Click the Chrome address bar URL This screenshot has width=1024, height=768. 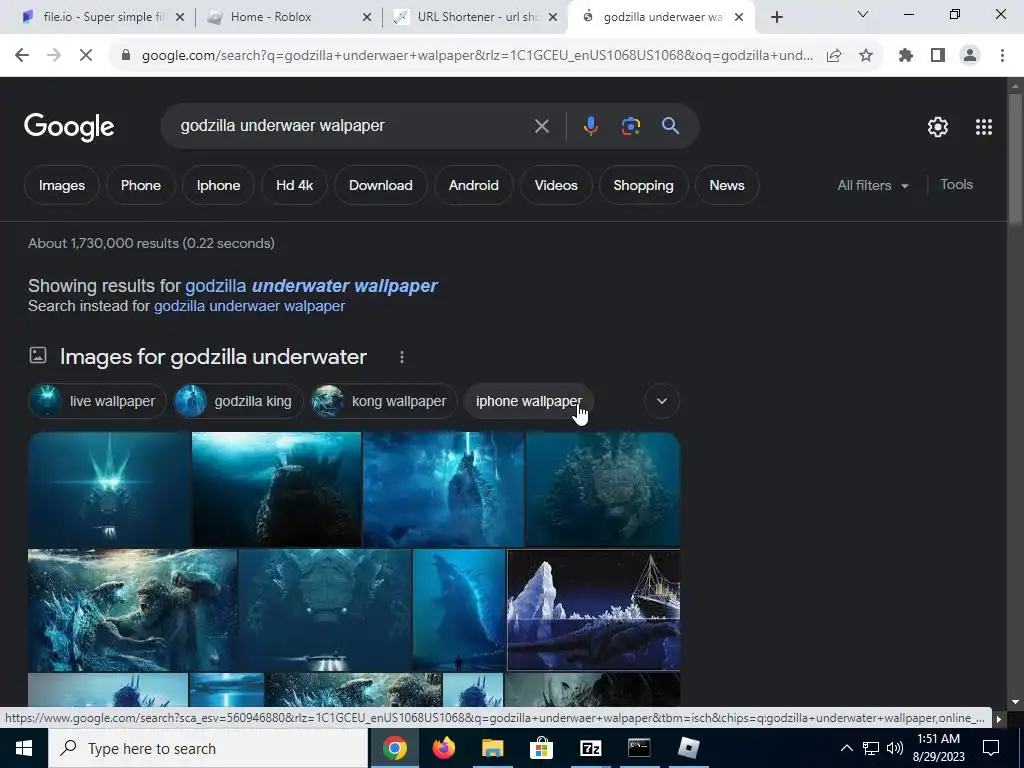[x=477, y=56]
